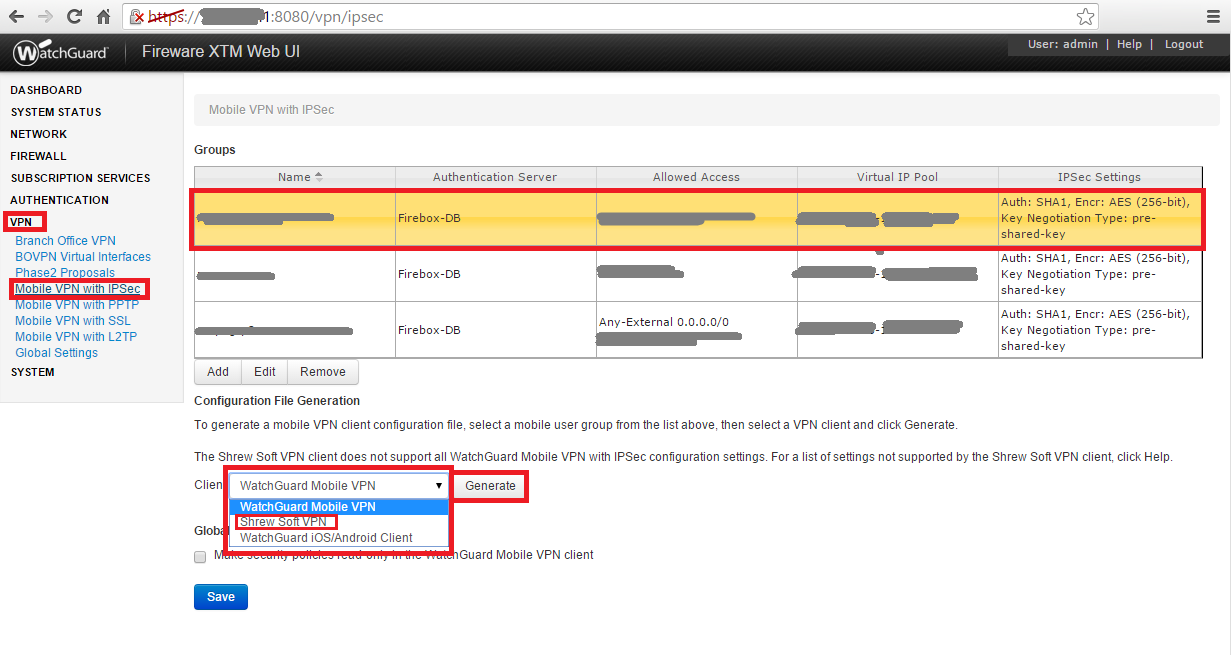The image size is (1231, 655).
Task: Open the SYSTEM STATUS menu
Action: click(56, 112)
